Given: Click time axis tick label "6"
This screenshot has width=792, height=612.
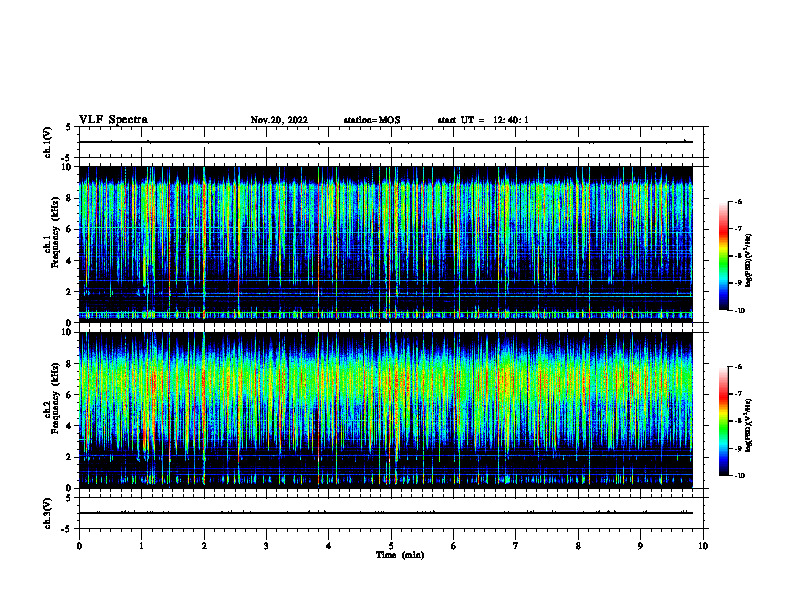Looking at the screenshot, I should 453,546.
